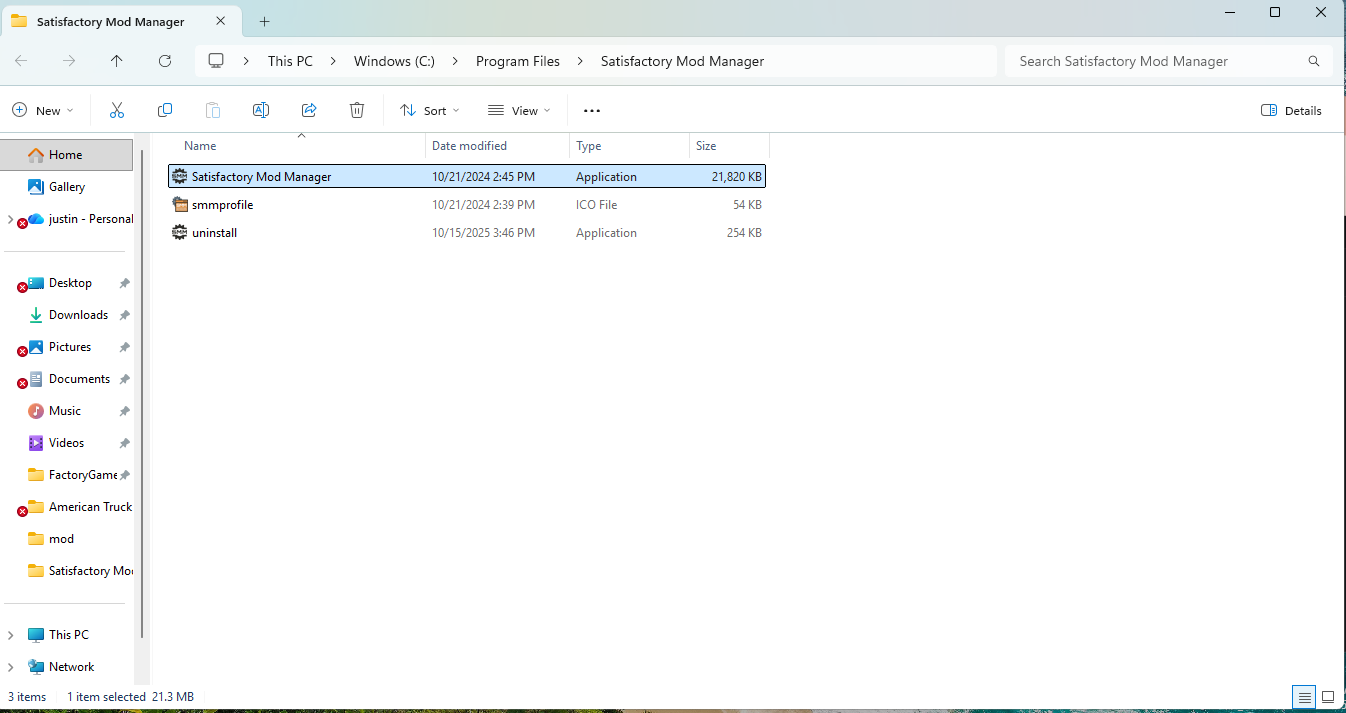Click the Delete trash can icon
The height and width of the screenshot is (713, 1346).
[x=357, y=111]
